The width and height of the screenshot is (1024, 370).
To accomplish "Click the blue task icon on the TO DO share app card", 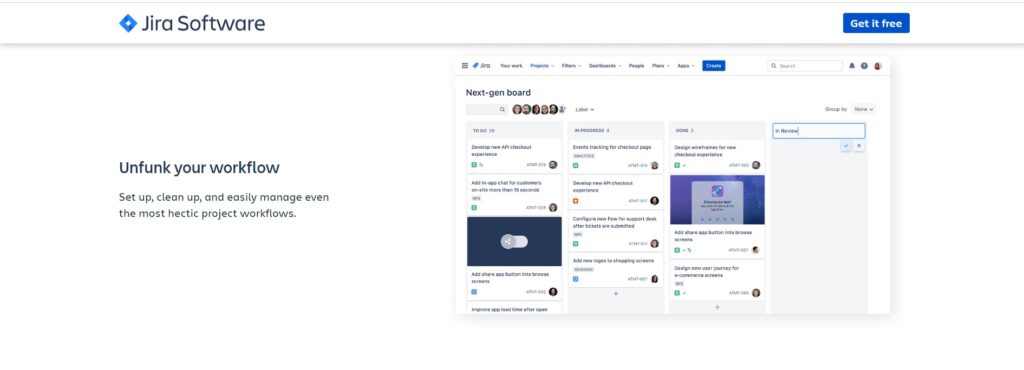I will pyautogui.click(x=474, y=292).
